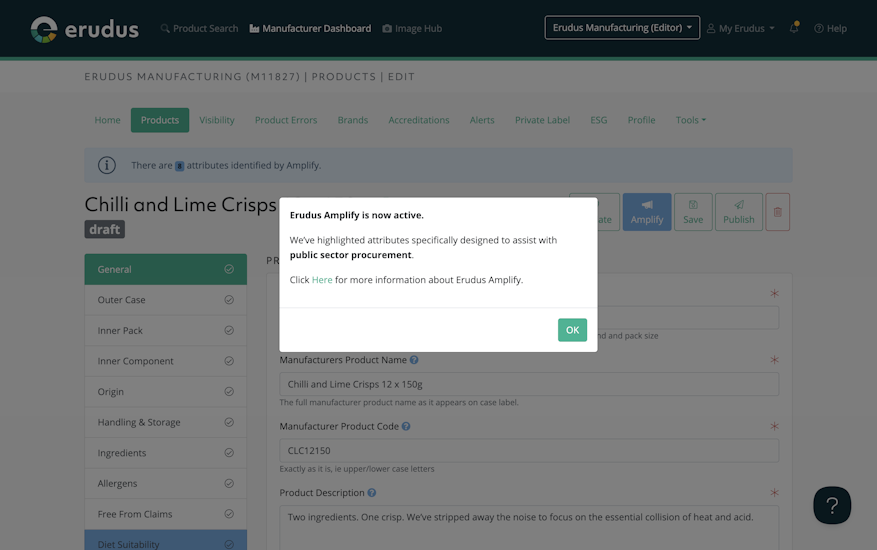
Task: Go to Manufacturer Dashboard
Action: point(310,29)
